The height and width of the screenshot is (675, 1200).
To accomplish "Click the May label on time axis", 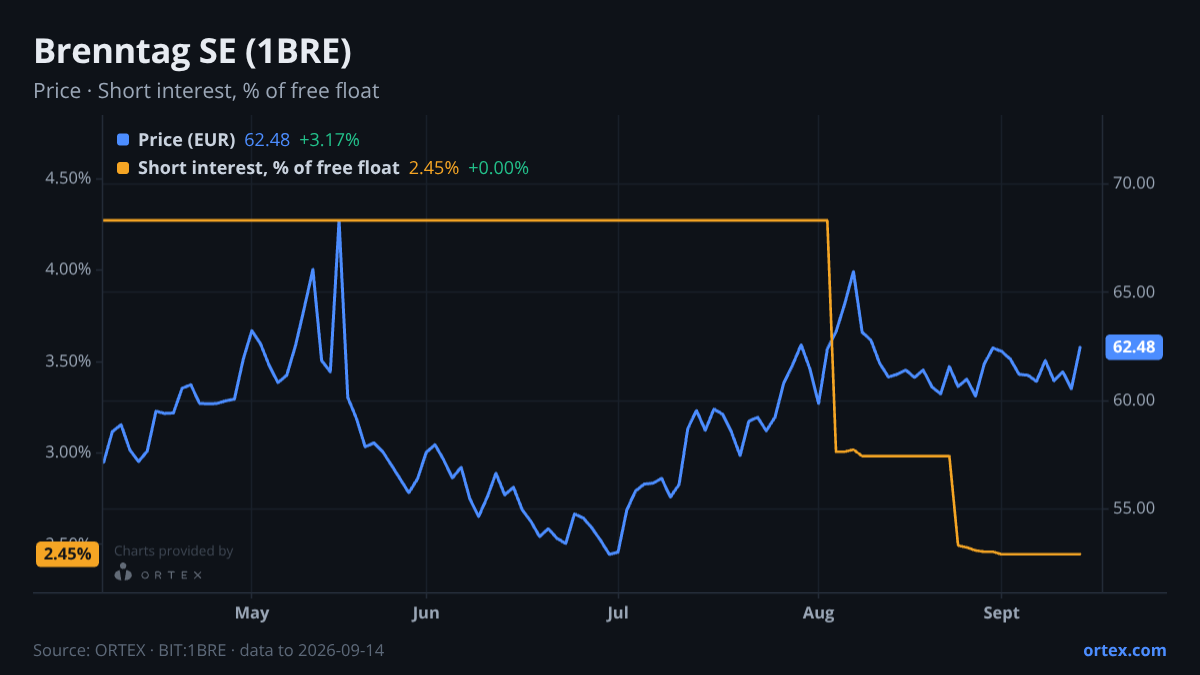I will click(x=251, y=613).
